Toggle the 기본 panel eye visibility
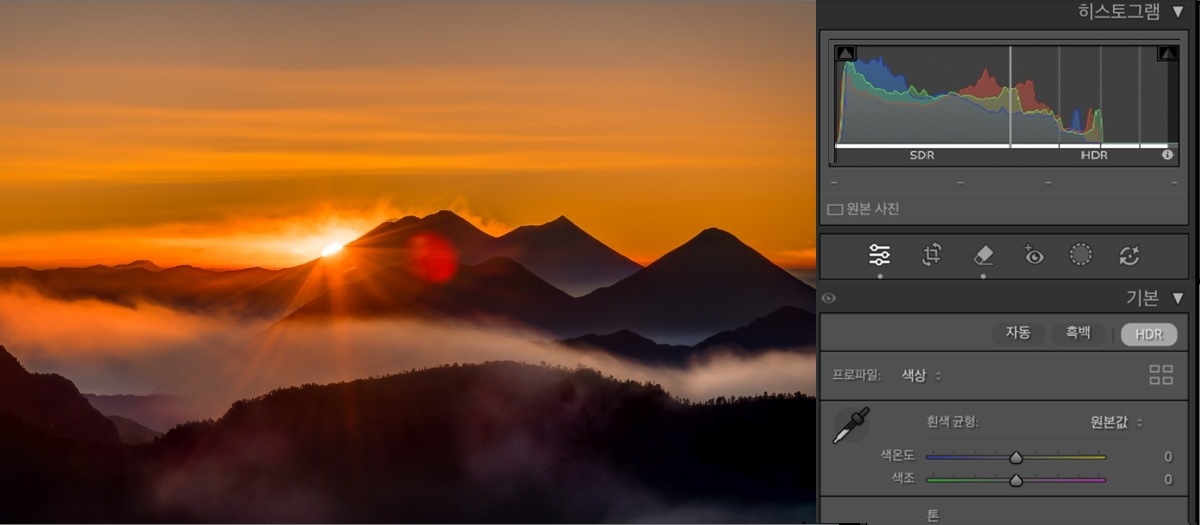 pos(829,298)
